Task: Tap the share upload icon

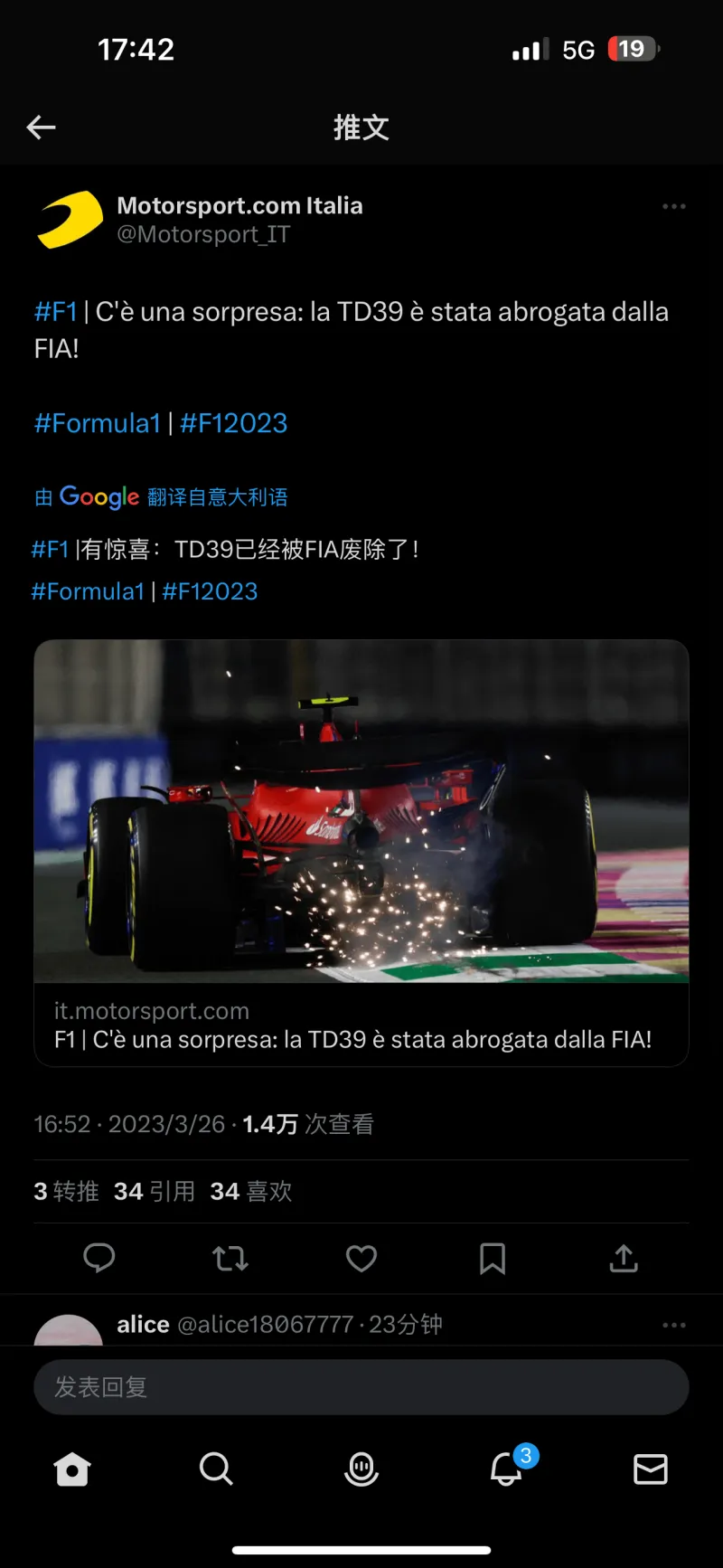Action: tap(624, 1258)
